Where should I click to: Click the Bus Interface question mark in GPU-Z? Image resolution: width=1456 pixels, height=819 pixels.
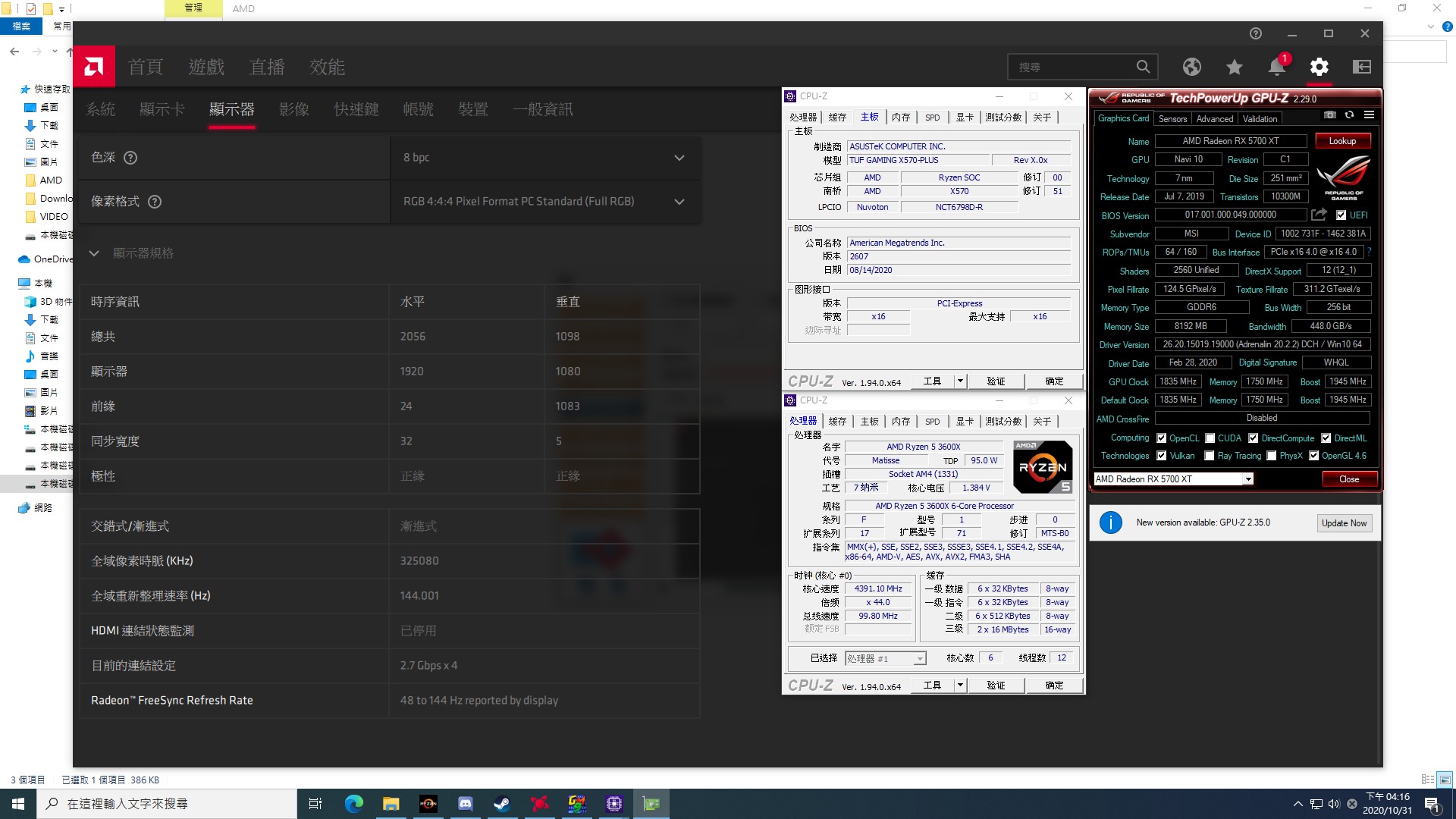[x=1369, y=252]
